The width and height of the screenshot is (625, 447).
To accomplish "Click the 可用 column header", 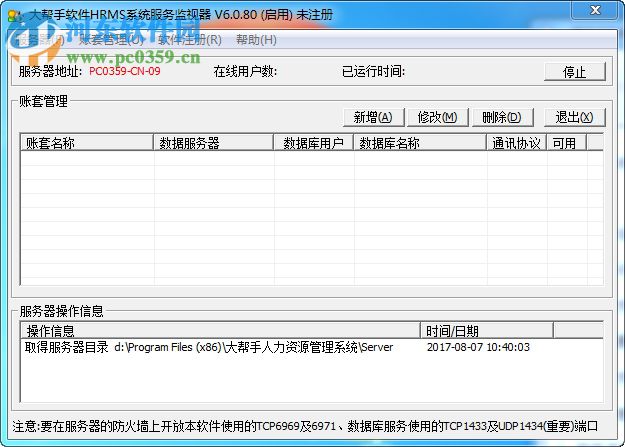I will (567, 143).
